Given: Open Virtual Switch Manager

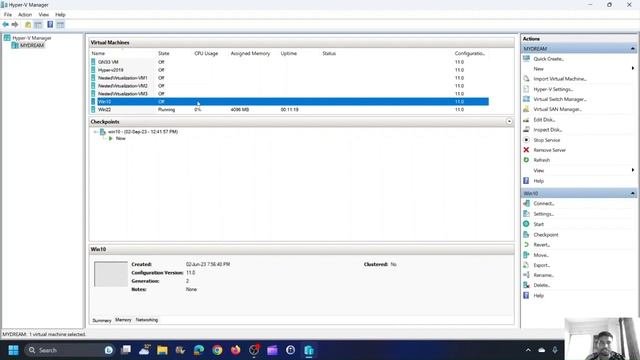Looking at the screenshot, I should click(x=560, y=99).
